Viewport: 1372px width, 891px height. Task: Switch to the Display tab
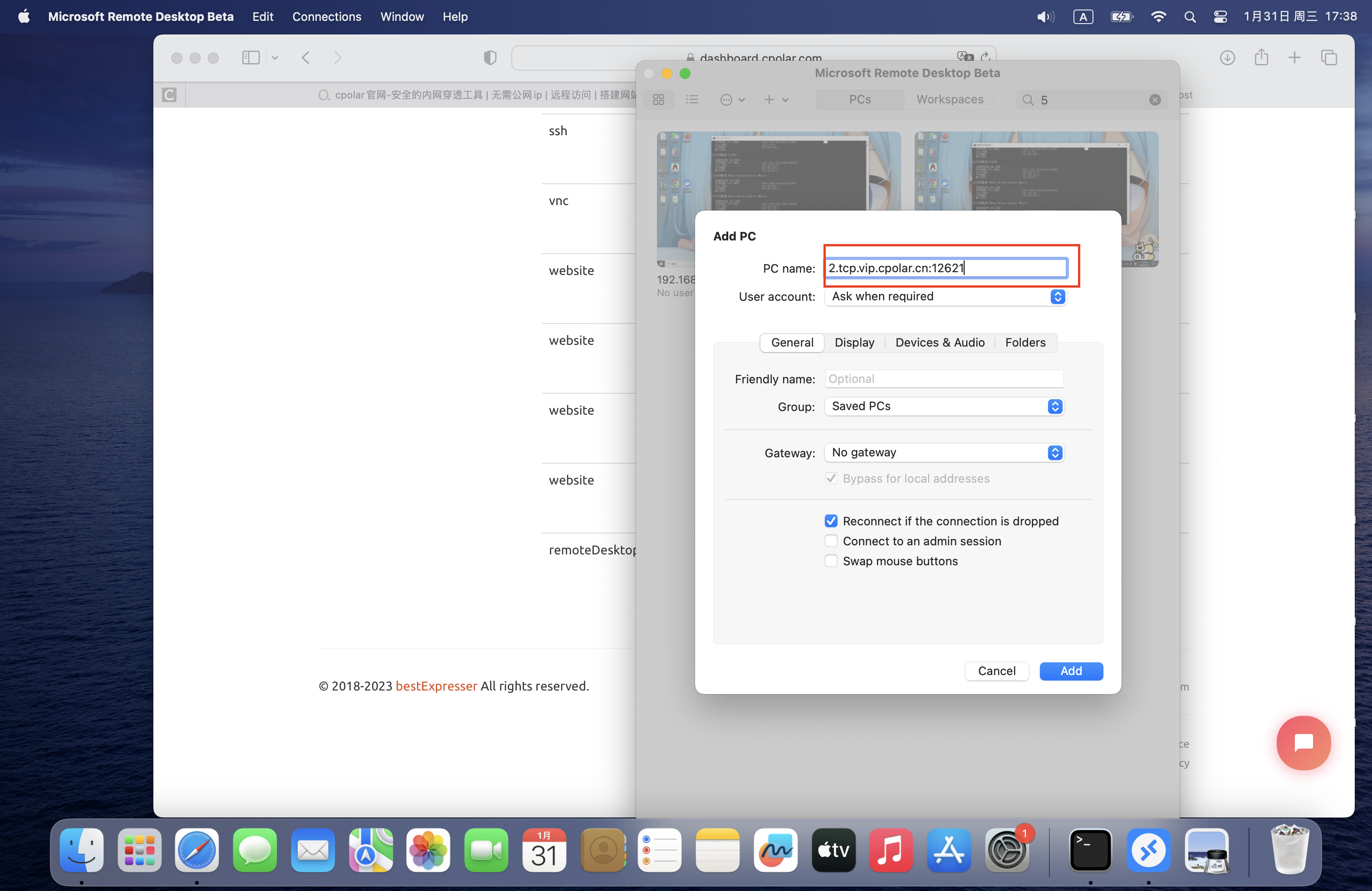coord(854,342)
